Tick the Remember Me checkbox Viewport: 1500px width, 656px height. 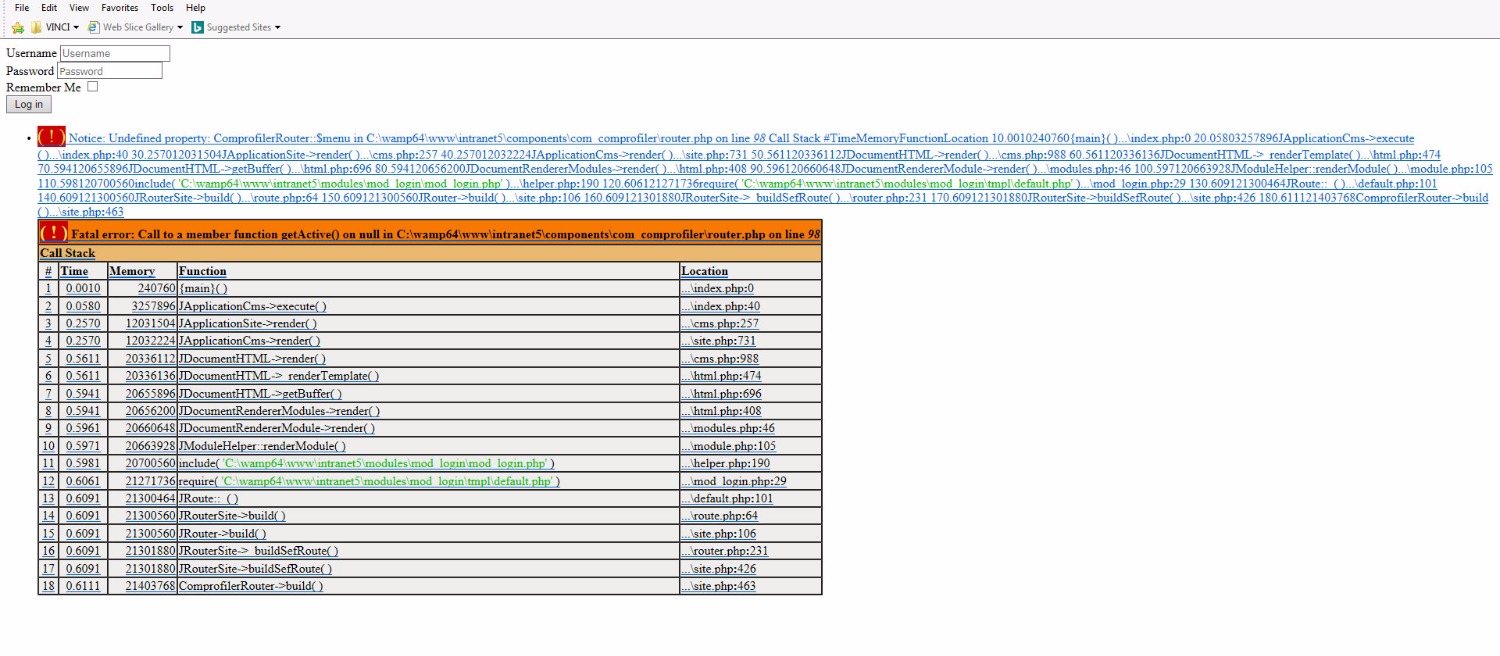(93, 87)
